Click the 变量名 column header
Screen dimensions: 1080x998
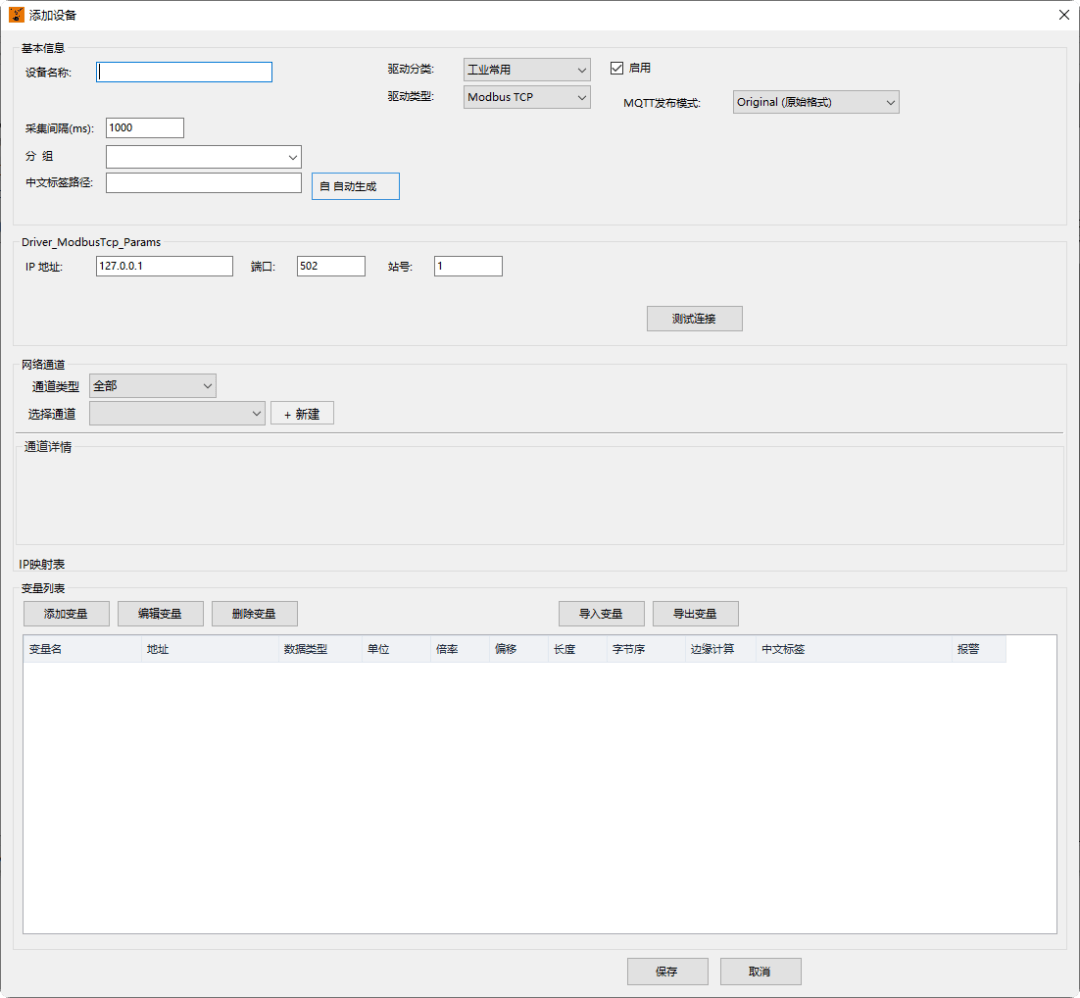tap(83, 649)
